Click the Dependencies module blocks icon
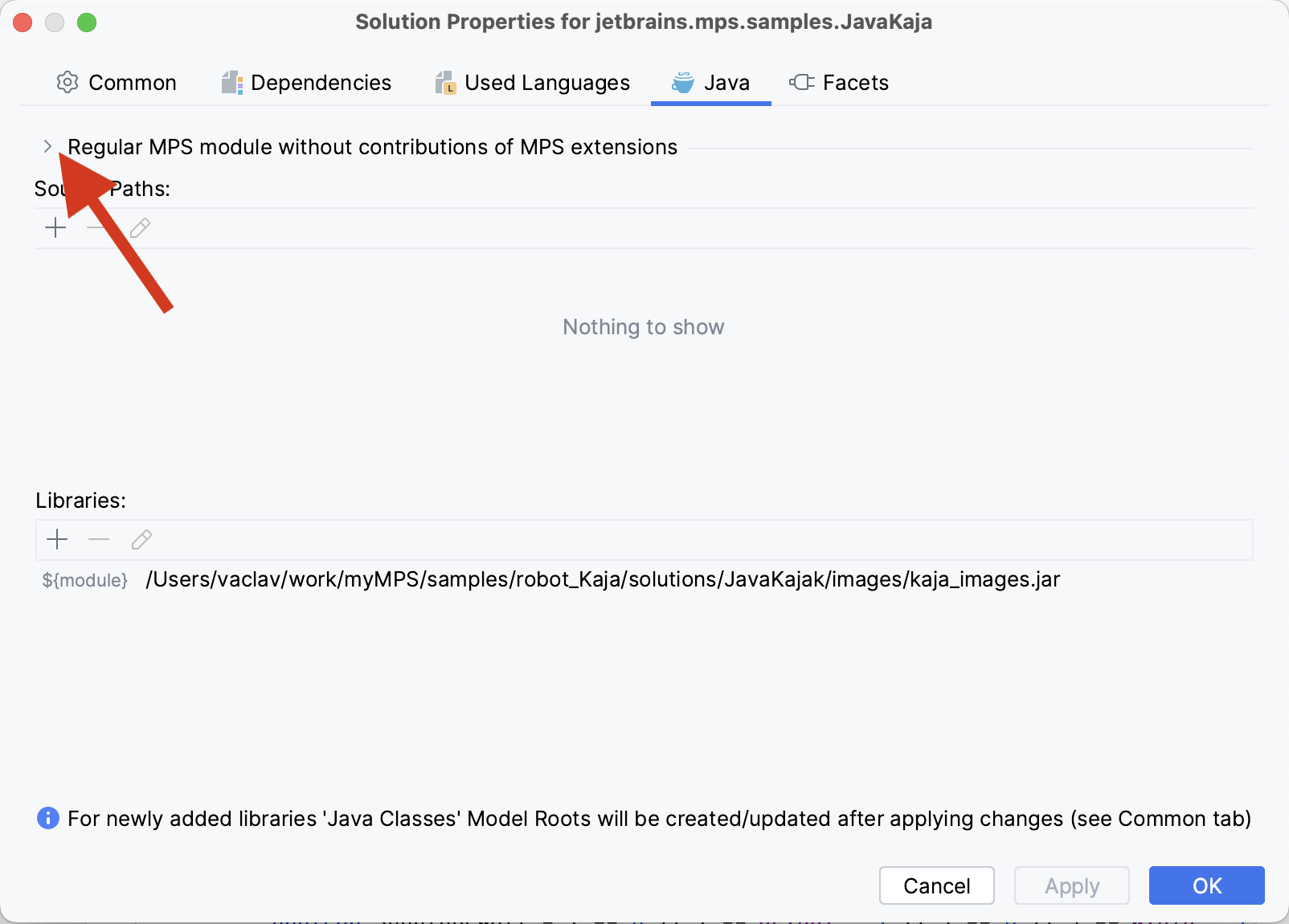Image resolution: width=1289 pixels, height=924 pixels. pyautogui.click(x=231, y=82)
